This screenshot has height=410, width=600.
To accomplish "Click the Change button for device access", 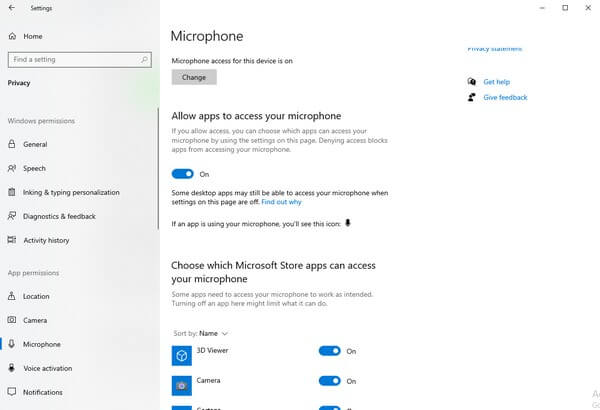I will tap(194, 77).
